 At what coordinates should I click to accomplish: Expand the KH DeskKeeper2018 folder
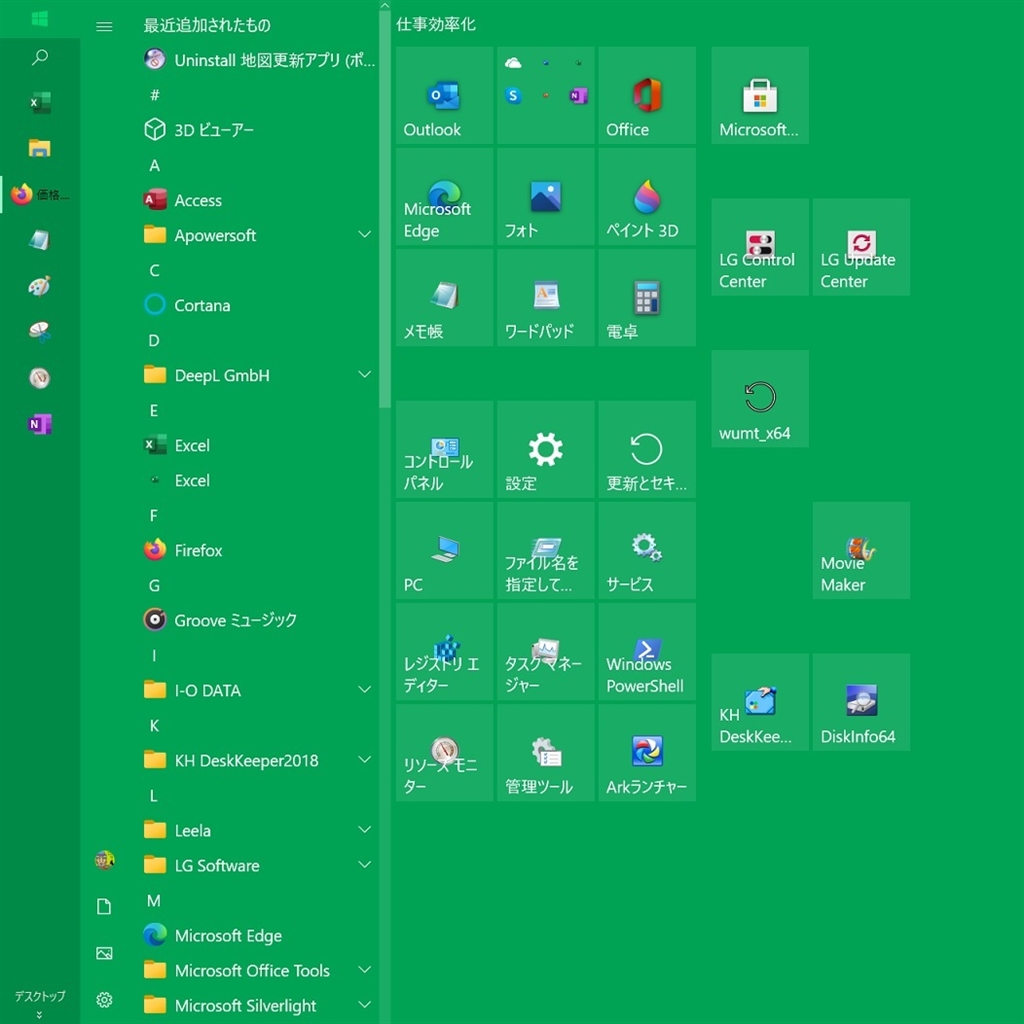(258, 760)
